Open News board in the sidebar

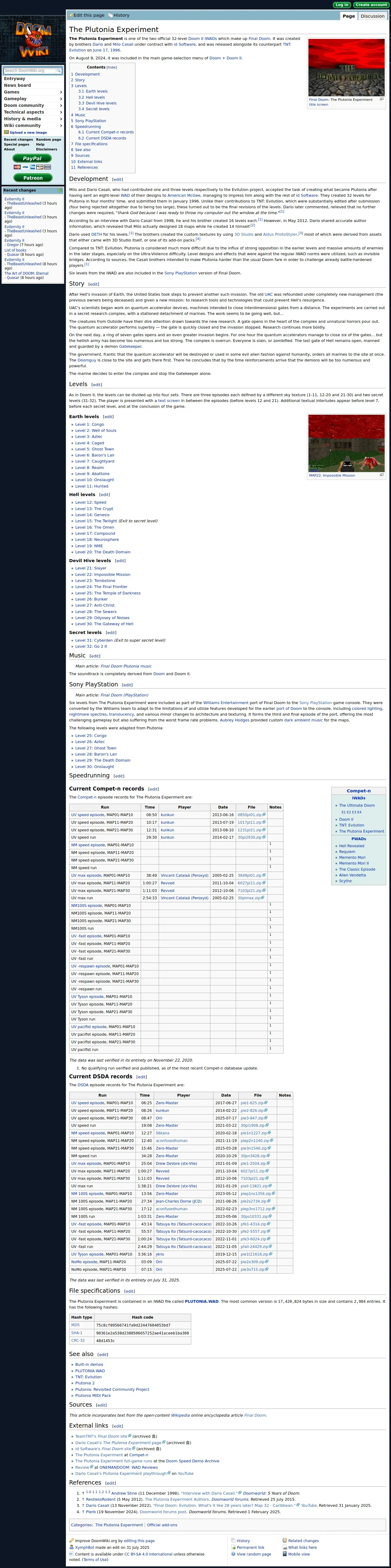(18, 85)
